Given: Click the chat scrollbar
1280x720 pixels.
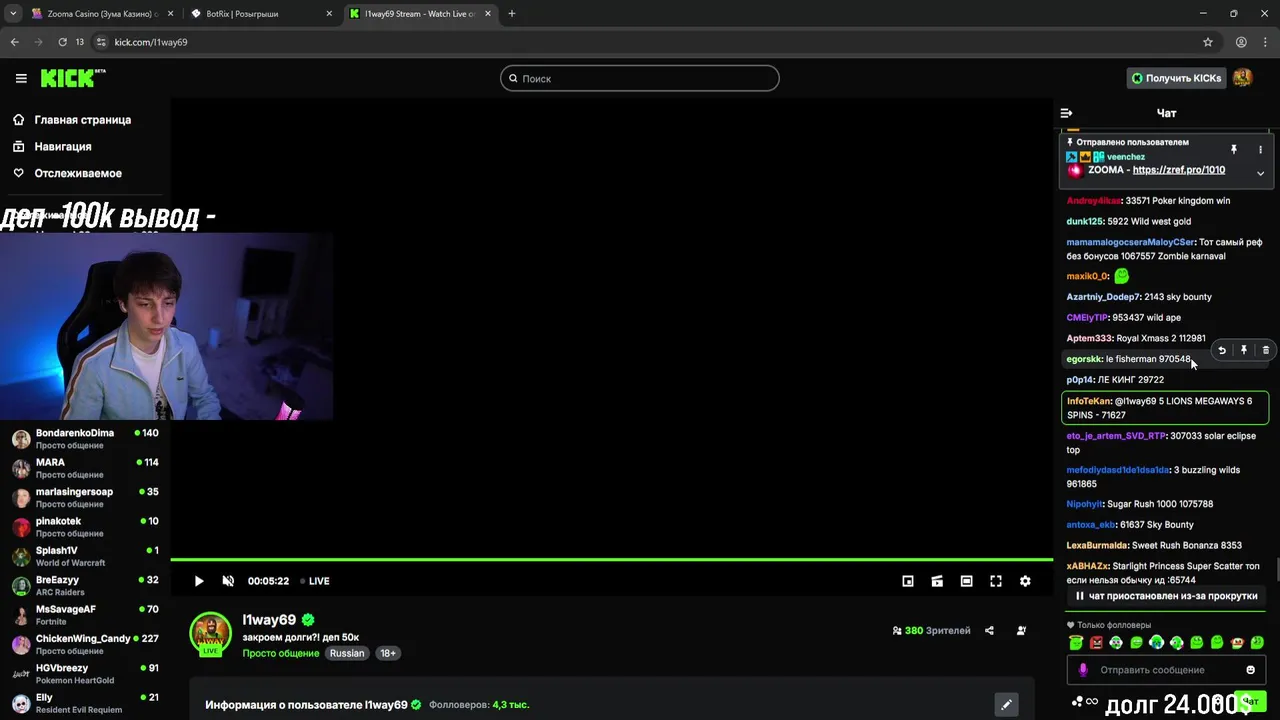Looking at the screenshot, I should [x=1276, y=570].
